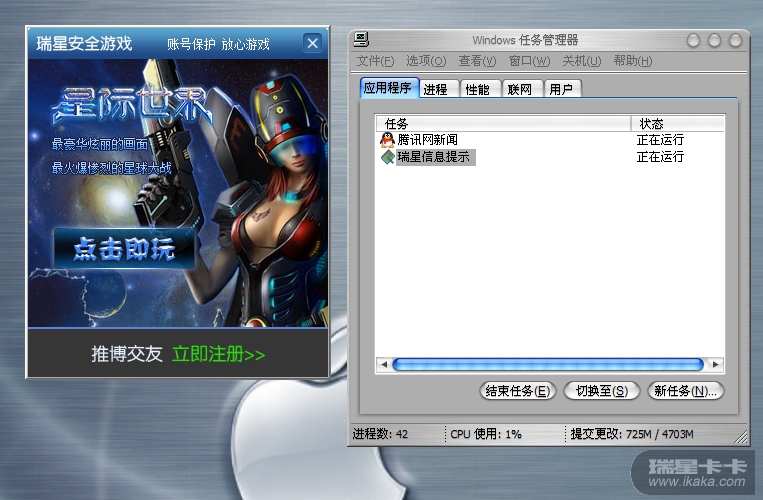The height and width of the screenshot is (500, 763).
Task: Click the 新任务(N)... button
Action: coord(686,391)
